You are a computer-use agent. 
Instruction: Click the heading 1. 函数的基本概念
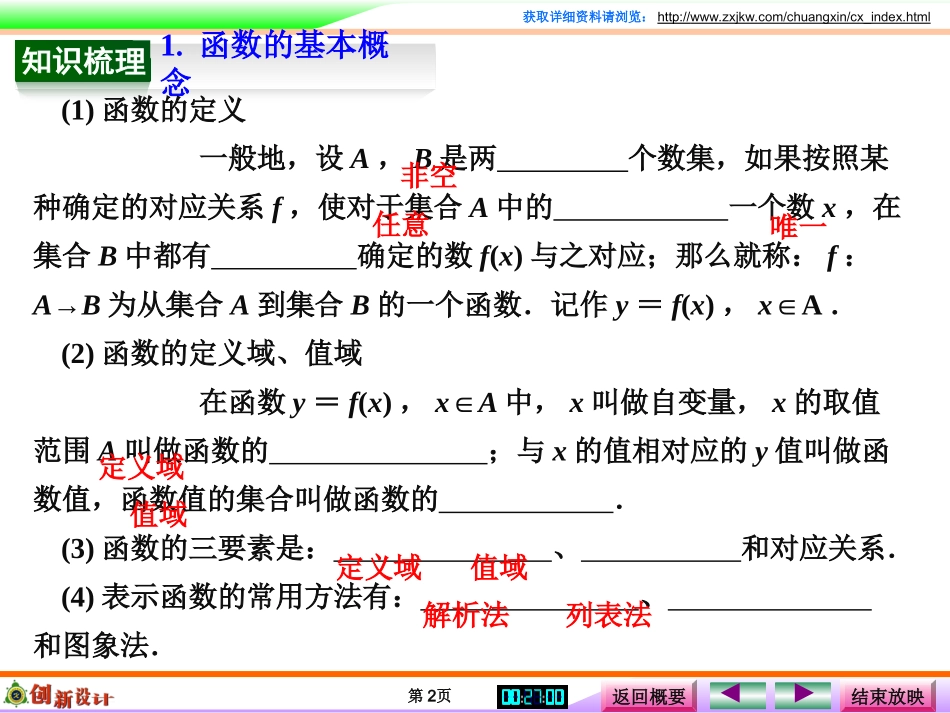point(274,62)
